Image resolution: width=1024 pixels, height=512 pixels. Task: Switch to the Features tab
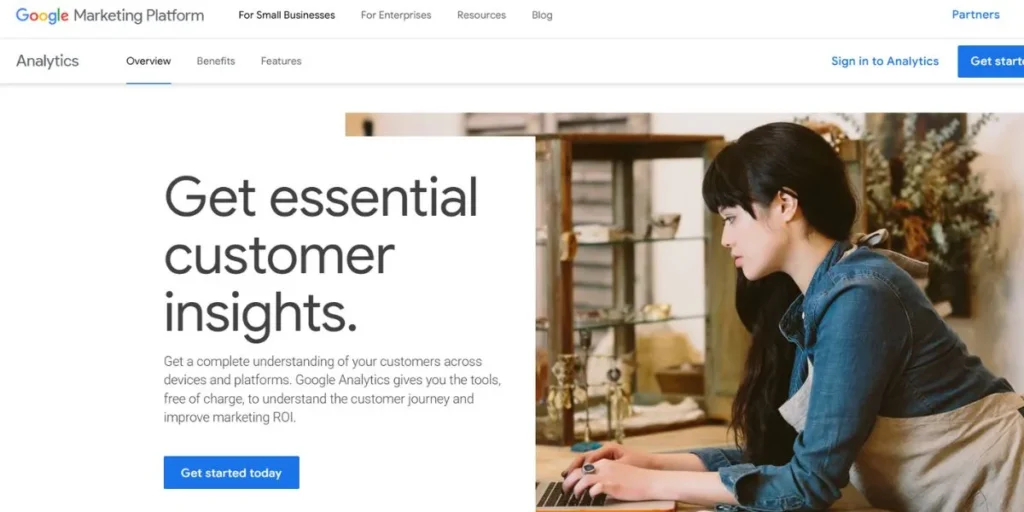click(x=281, y=61)
